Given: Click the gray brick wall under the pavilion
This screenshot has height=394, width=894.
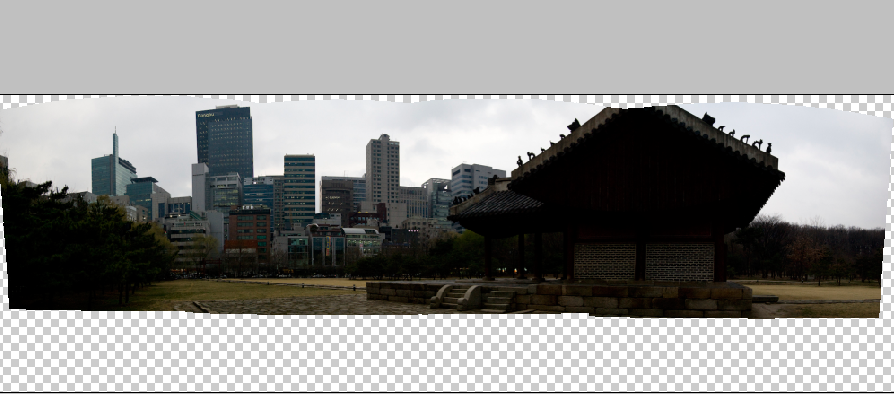Looking at the screenshot, I should click(644, 261).
